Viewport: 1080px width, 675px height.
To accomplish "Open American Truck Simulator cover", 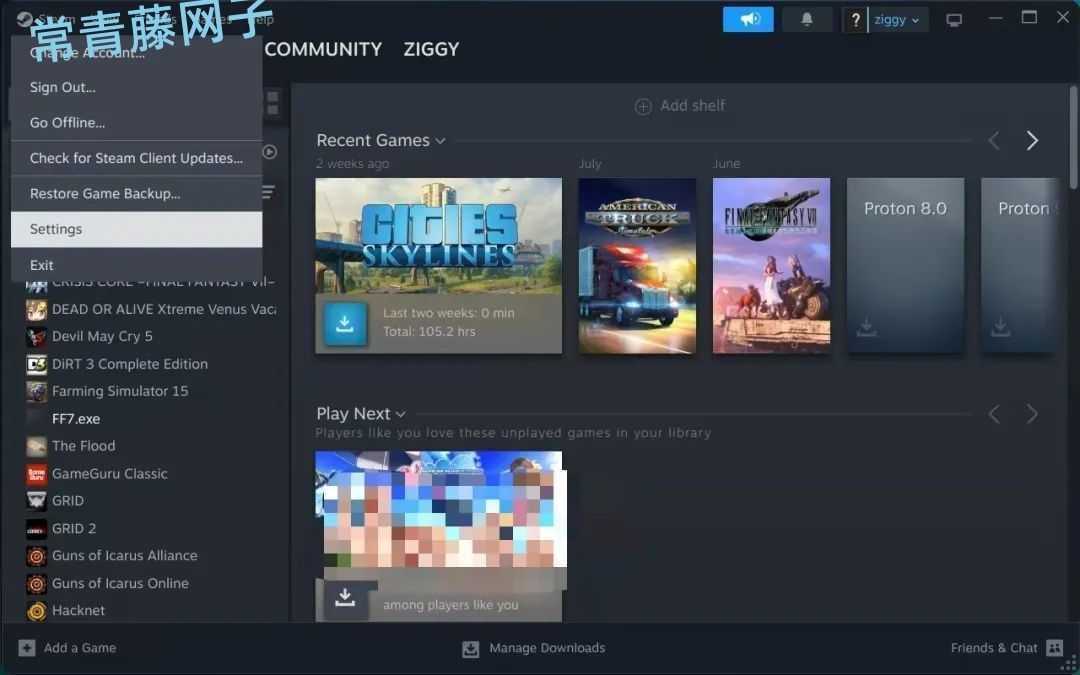I will coord(637,266).
